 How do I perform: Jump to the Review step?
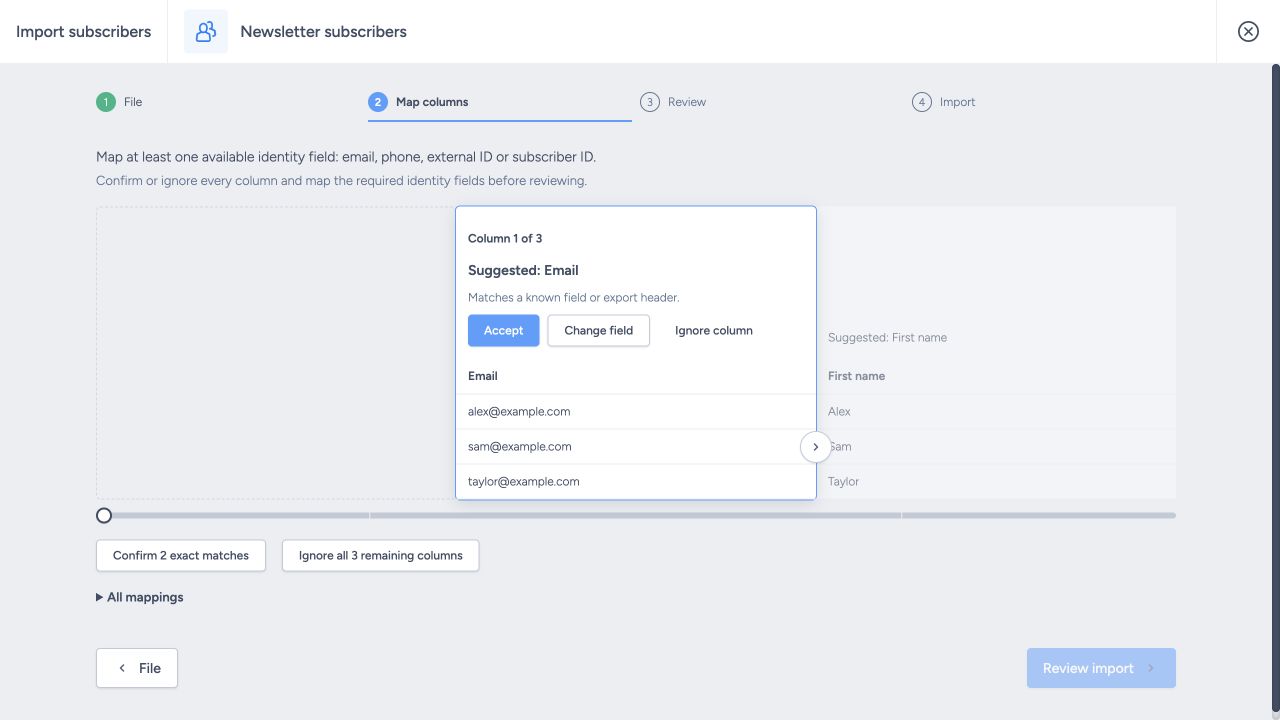pyautogui.click(x=772, y=102)
